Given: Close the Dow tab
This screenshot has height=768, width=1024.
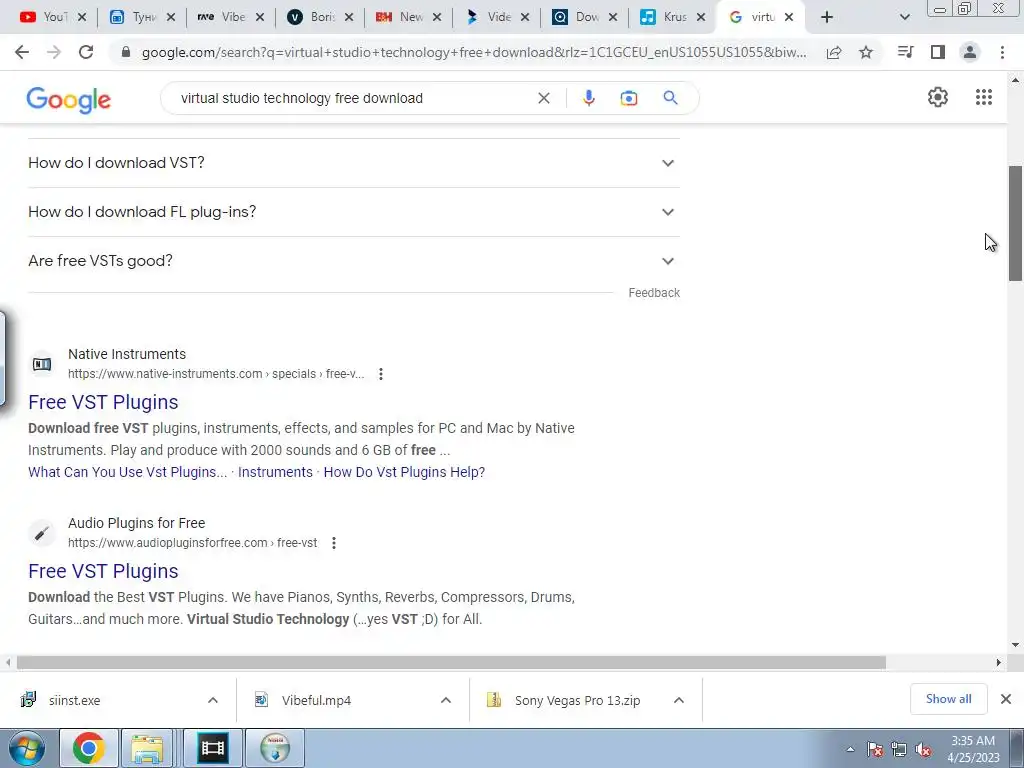Looking at the screenshot, I should pos(613,18).
